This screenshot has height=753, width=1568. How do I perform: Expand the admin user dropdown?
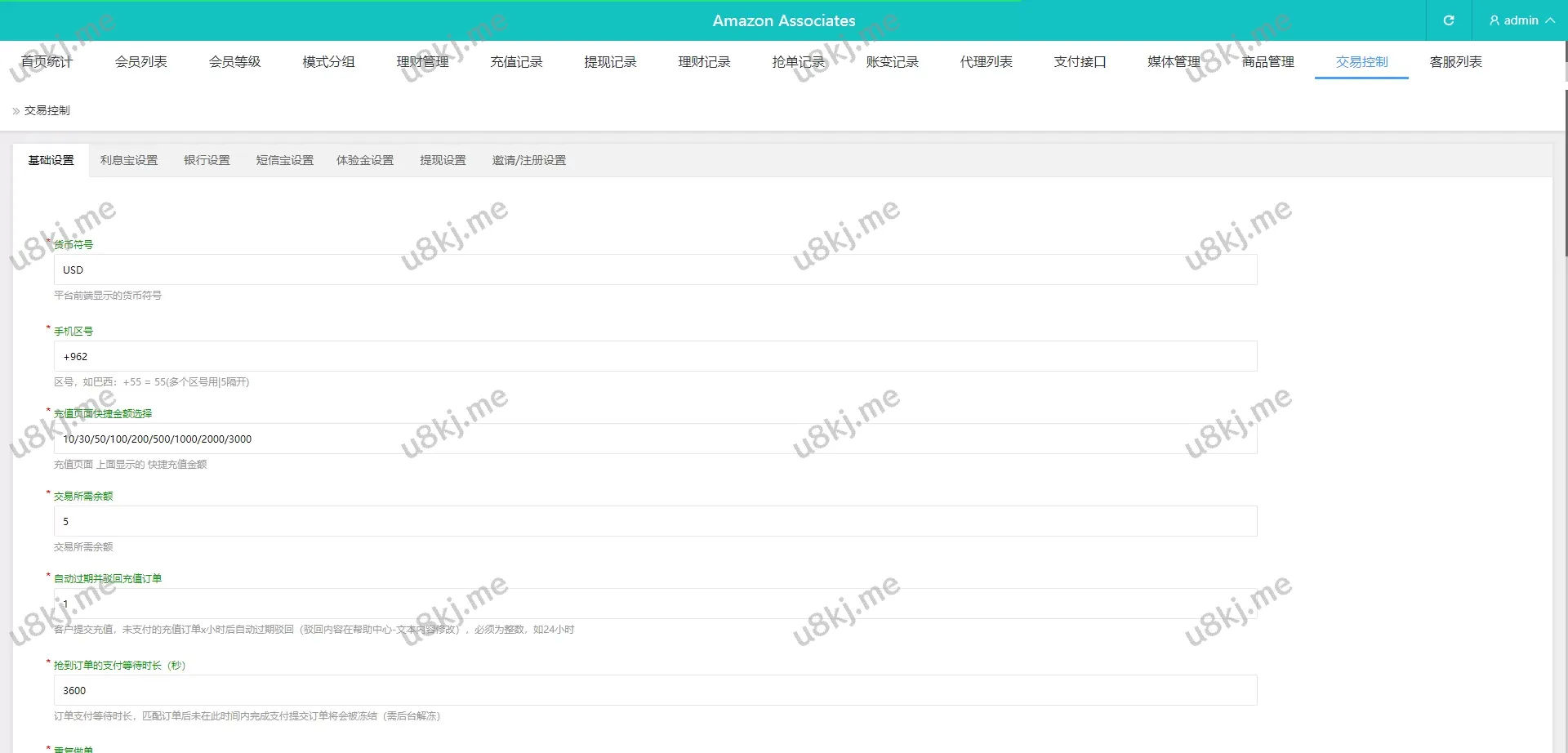pyautogui.click(x=1521, y=20)
